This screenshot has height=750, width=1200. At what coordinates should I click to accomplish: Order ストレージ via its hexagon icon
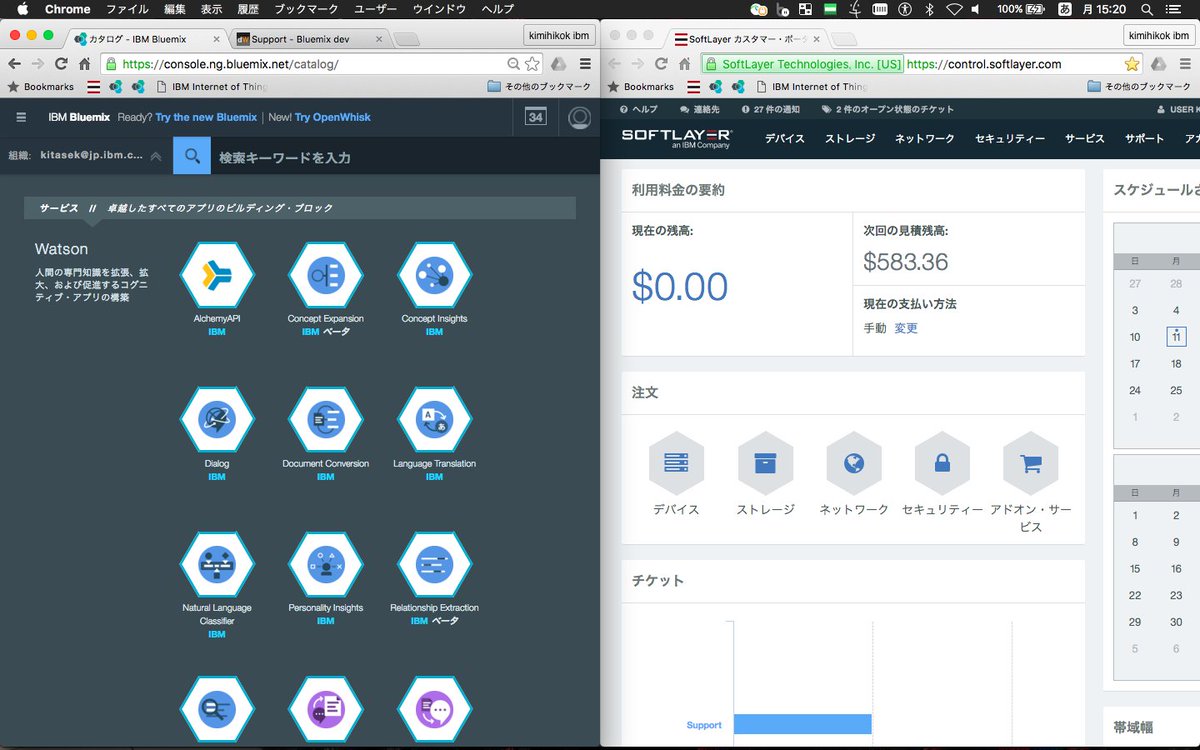pos(765,463)
